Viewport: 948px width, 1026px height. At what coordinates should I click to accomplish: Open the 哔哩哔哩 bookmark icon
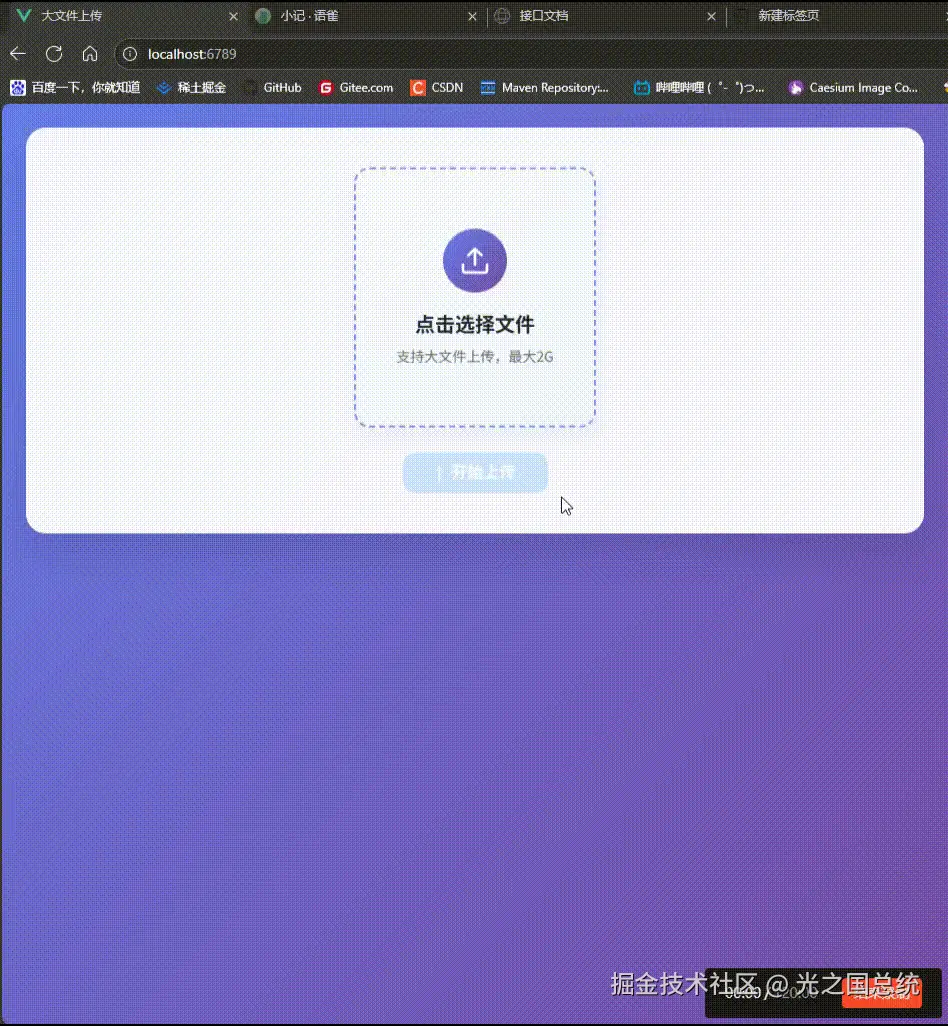[641, 88]
